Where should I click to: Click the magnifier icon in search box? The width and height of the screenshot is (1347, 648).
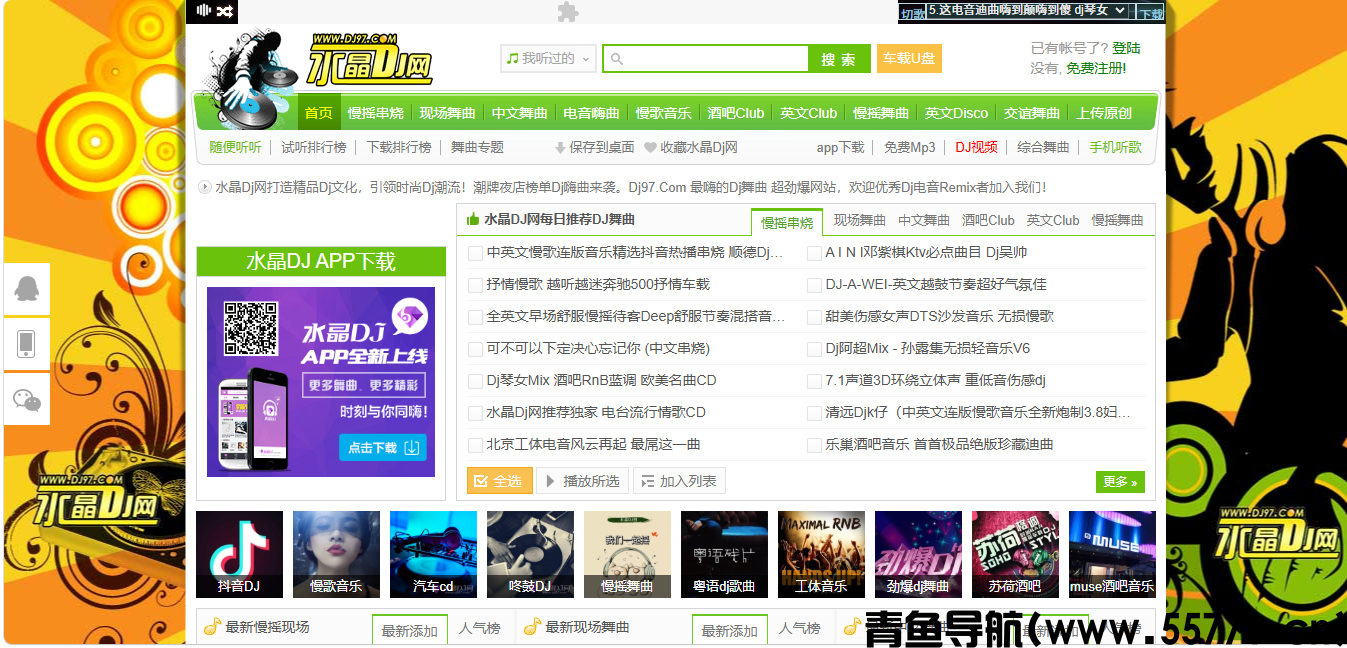pos(617,59)
